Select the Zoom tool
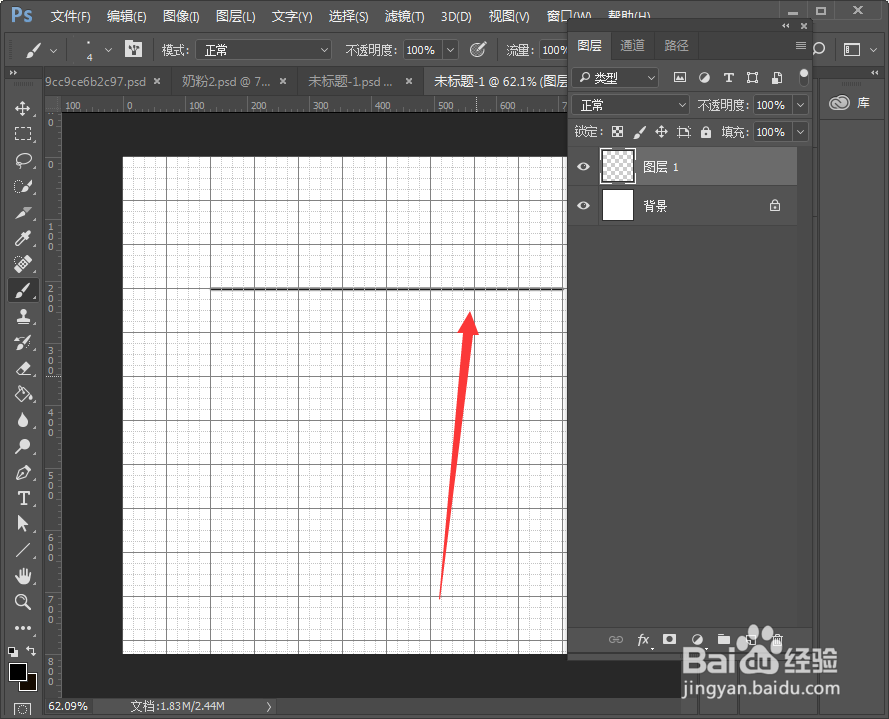889x719 pixels. pos(23,602)
